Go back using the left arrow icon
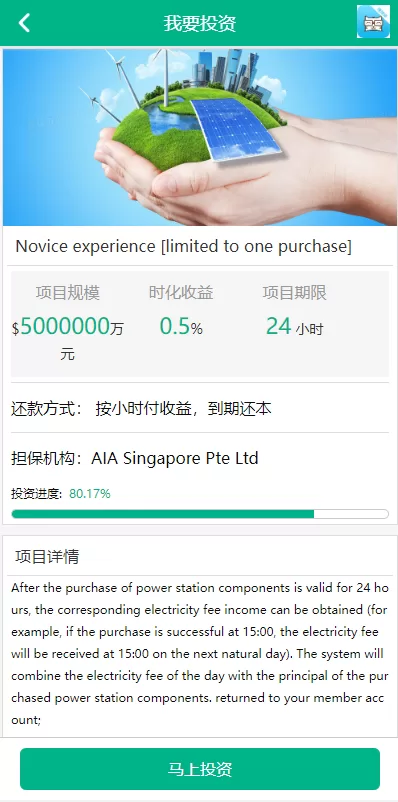Viewport: 398px width, 802px height. [24, 23]
